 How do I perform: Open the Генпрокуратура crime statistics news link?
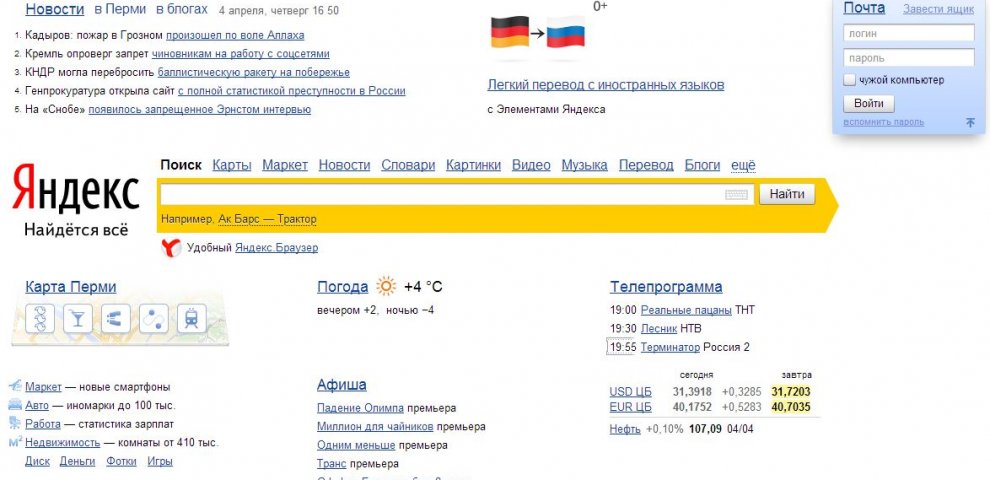[292, 91]
